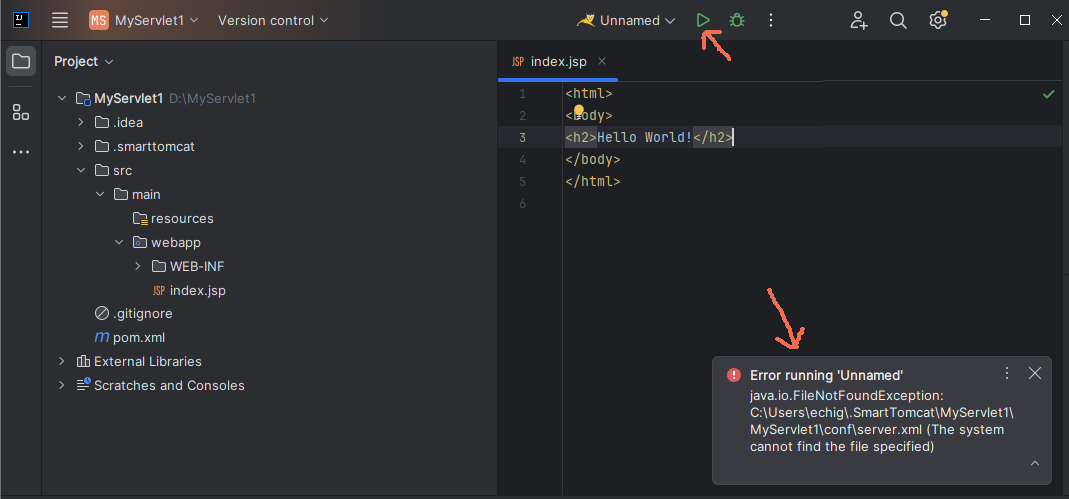This screenshot has height=499, width=1069.
Task: Collapse the webapp folder
Action: (118, 243)
